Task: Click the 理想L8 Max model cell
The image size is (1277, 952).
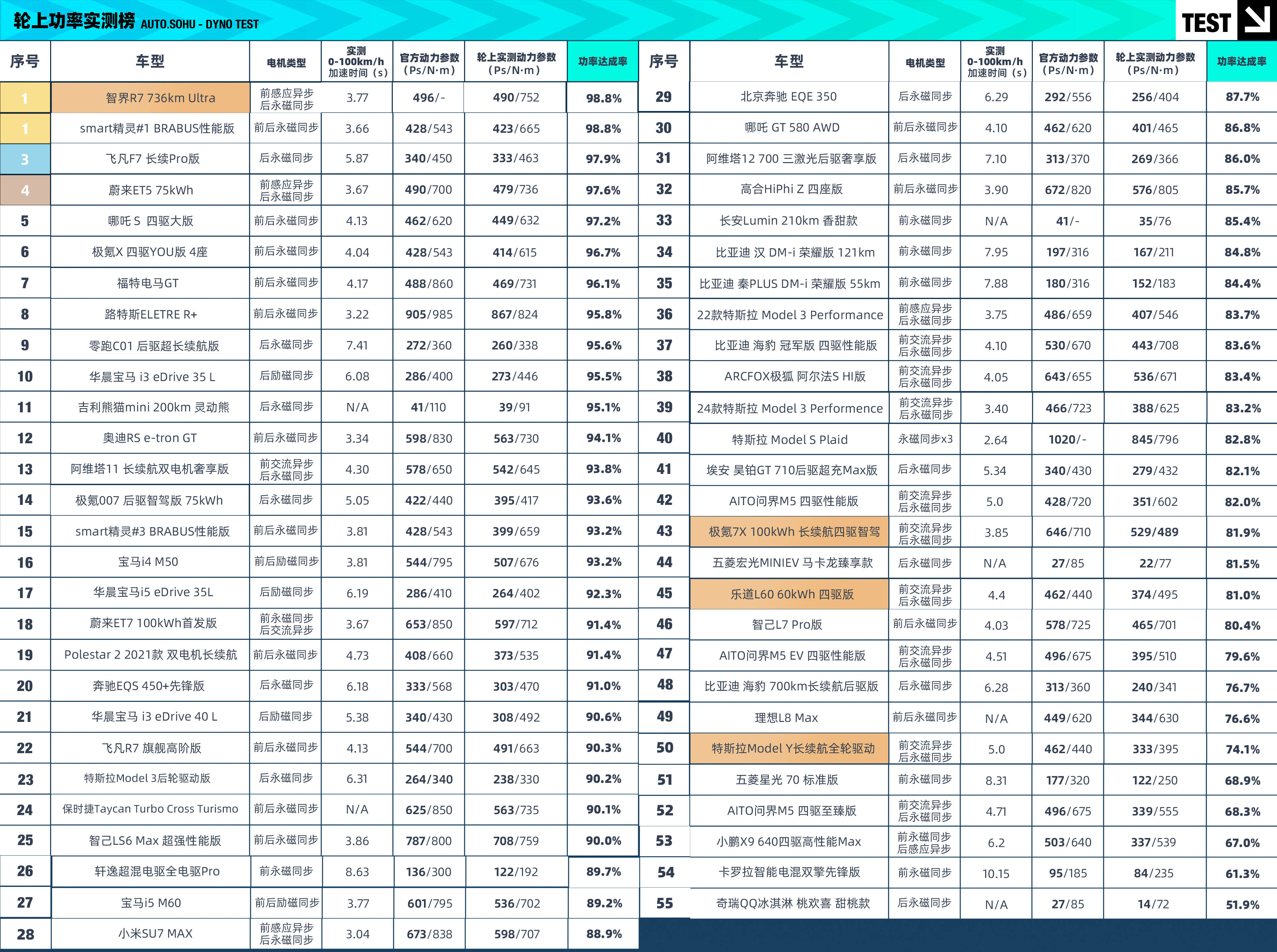Action: coord(789,718)
